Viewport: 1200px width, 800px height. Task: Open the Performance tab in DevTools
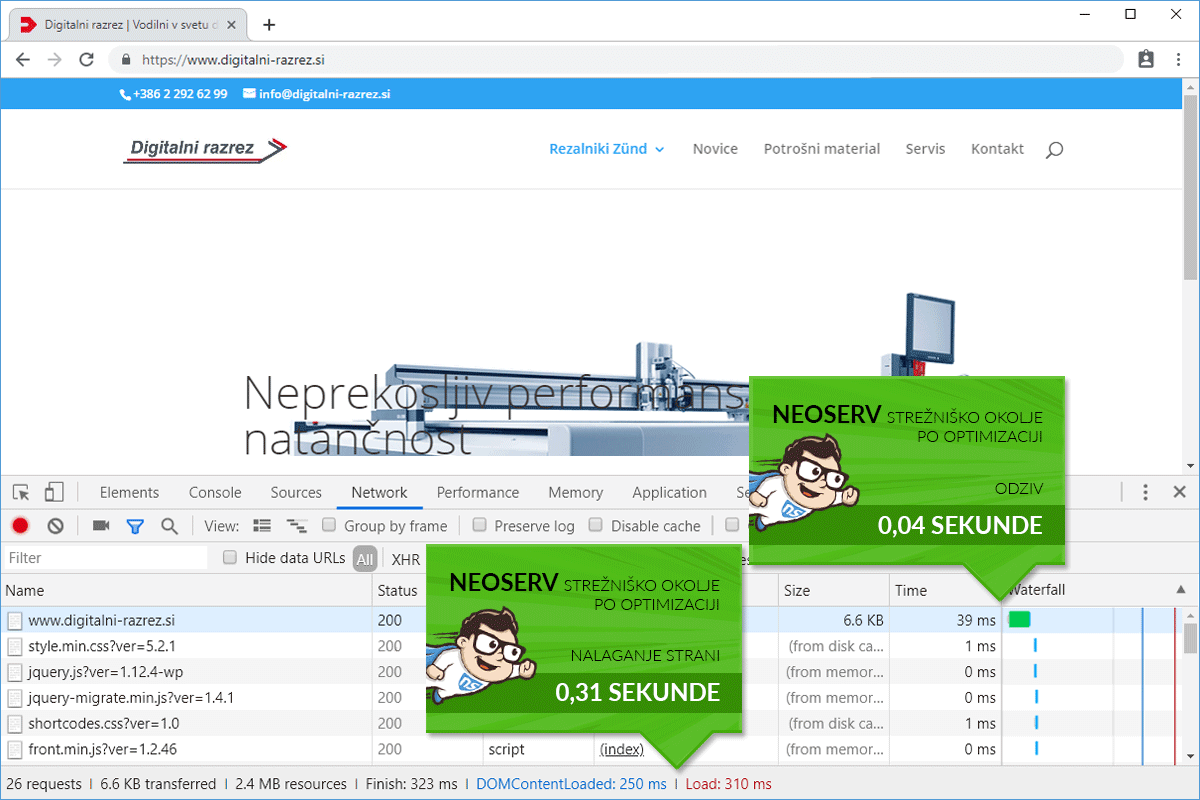point(478,492)
